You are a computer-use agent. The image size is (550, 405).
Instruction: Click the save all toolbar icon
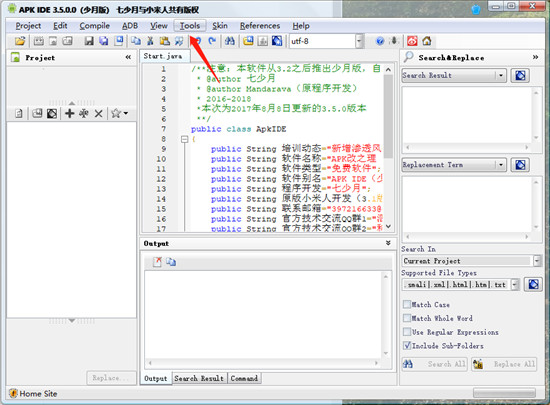[x=103, y=41]
